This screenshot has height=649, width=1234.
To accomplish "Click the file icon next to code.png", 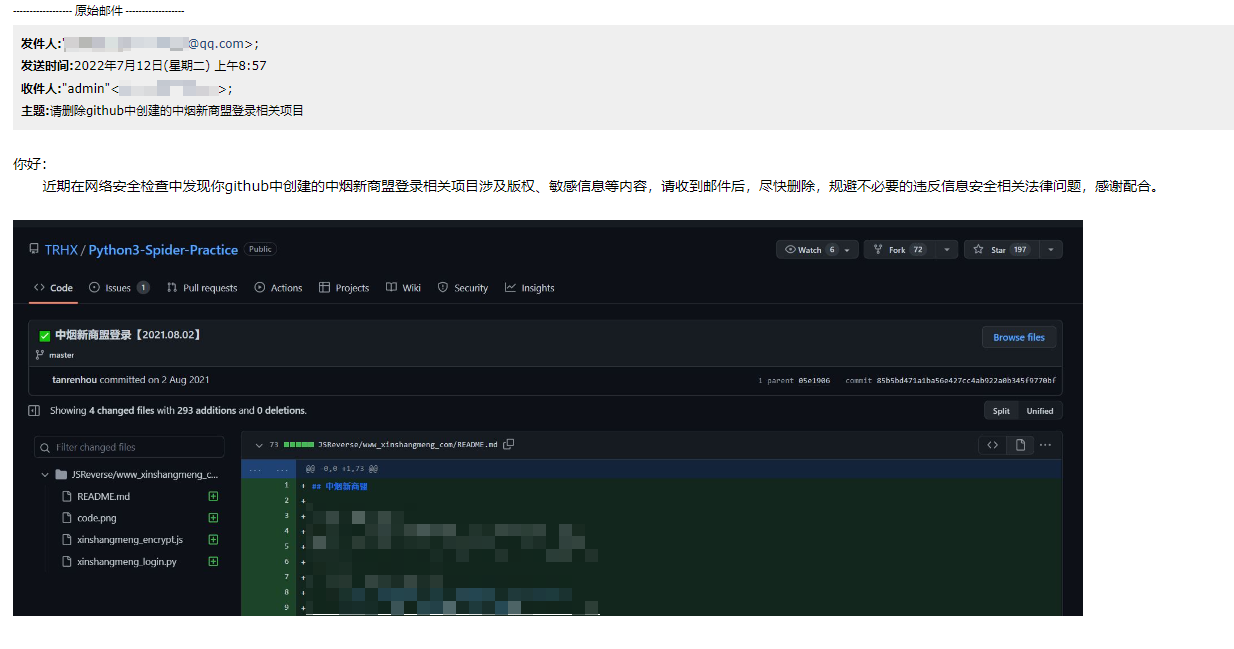I will point(67,518).
